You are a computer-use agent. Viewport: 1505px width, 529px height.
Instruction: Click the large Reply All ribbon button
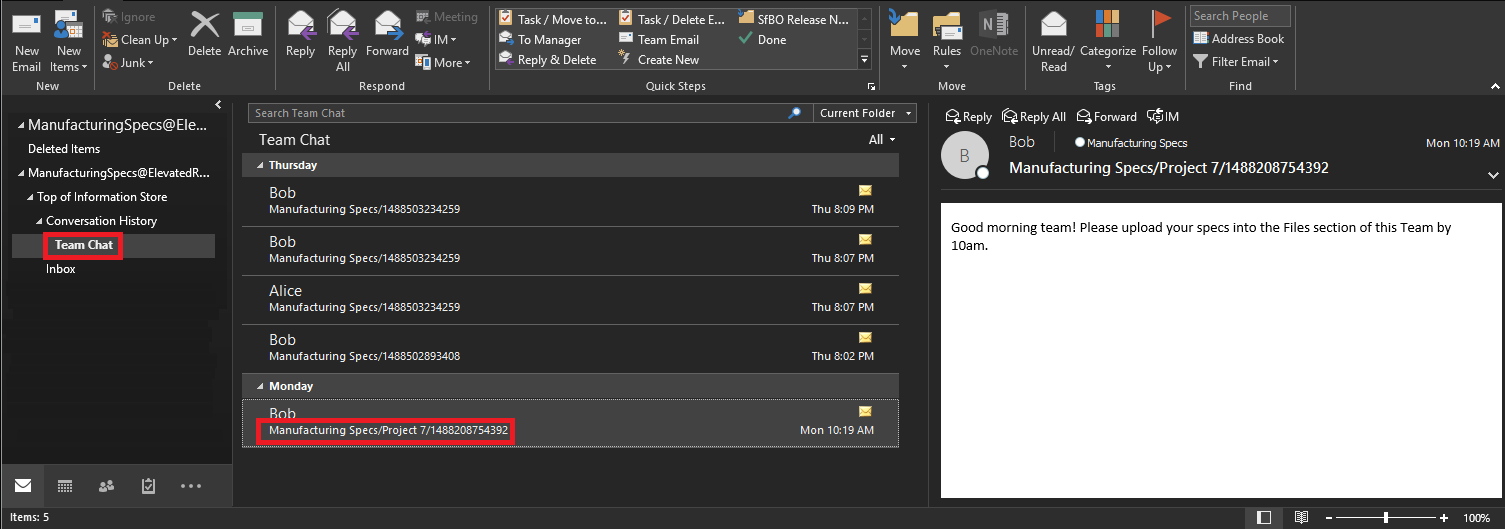(343, 40)
